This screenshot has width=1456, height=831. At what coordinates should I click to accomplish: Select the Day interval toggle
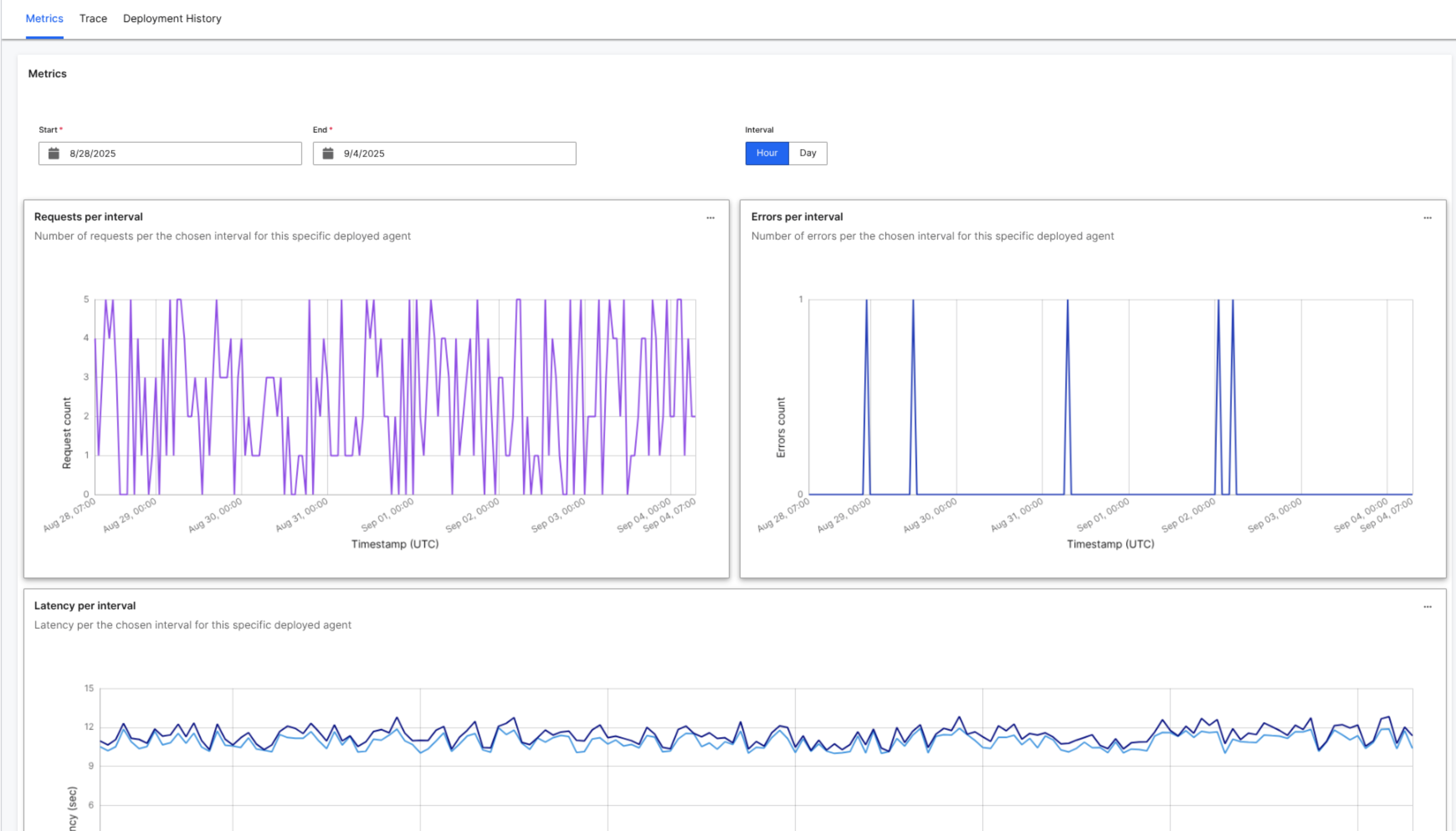(807, 153)
